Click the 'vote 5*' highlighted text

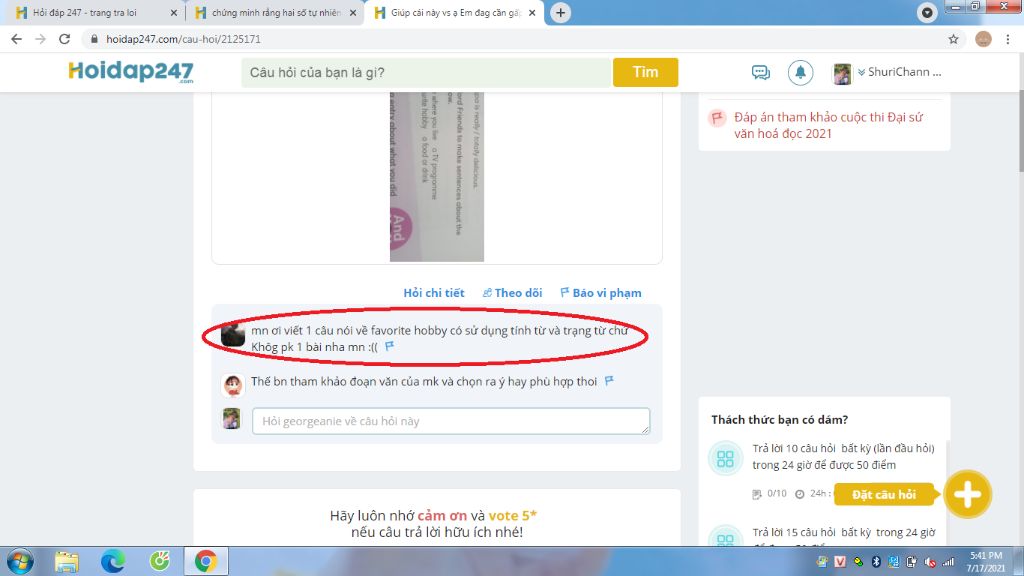click(x=513, y=515)
